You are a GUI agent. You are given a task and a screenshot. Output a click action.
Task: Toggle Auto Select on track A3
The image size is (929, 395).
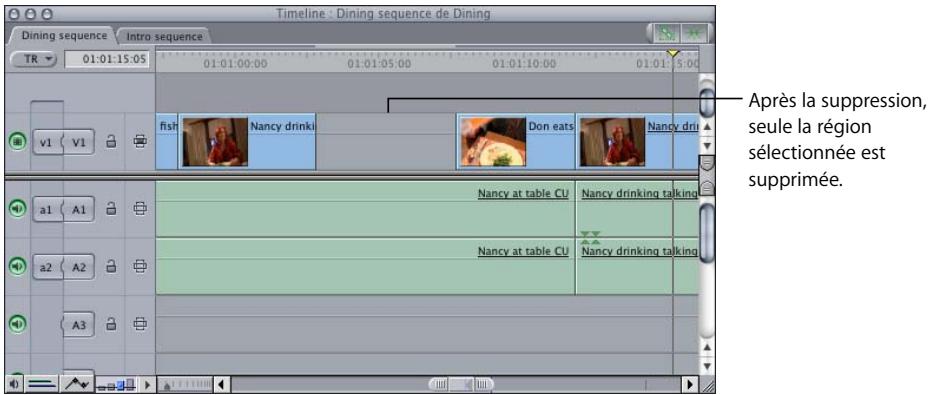tap(140, 324)
